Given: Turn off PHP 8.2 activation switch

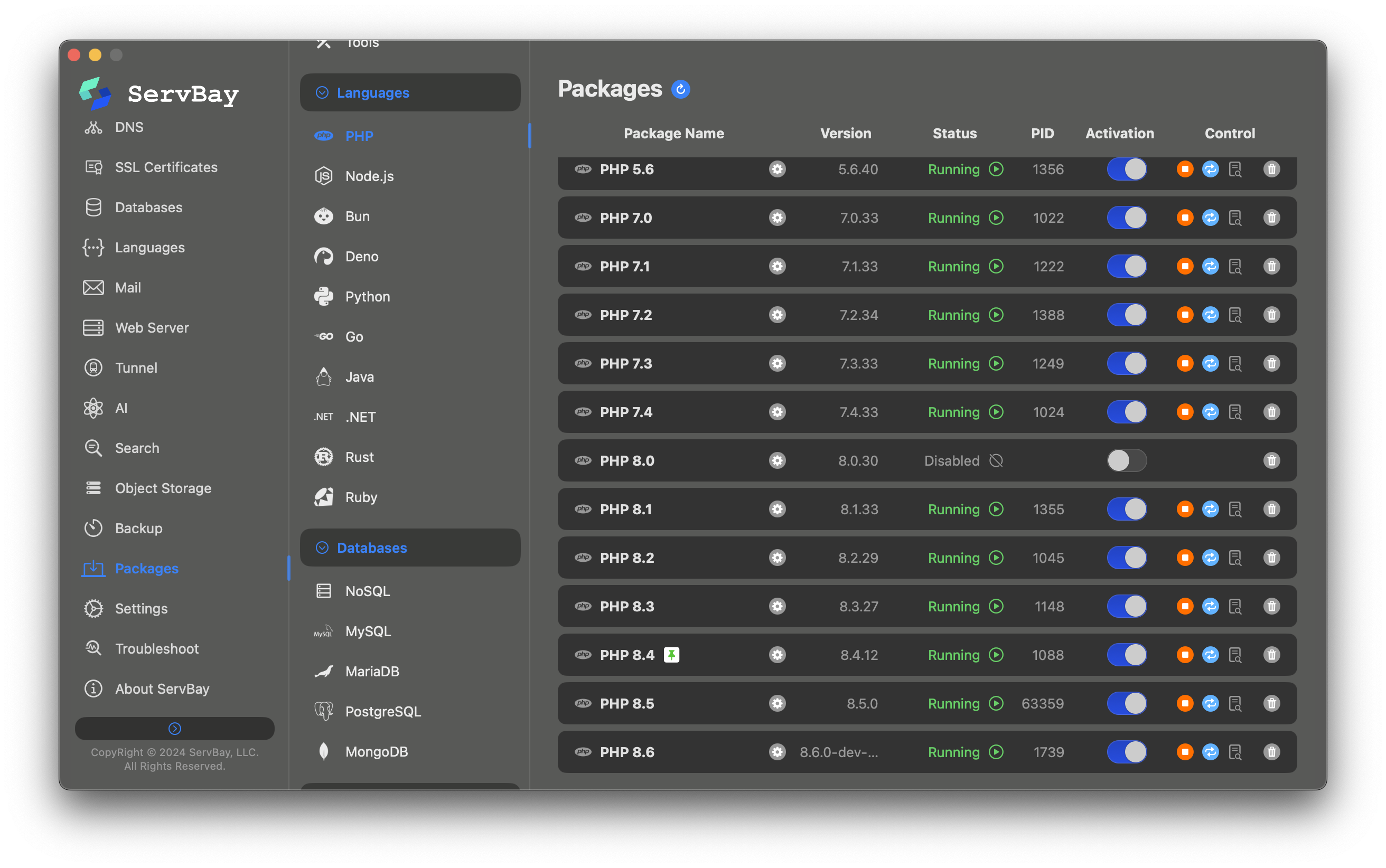Looking at the screenshot, I should tap(1127, 558).
